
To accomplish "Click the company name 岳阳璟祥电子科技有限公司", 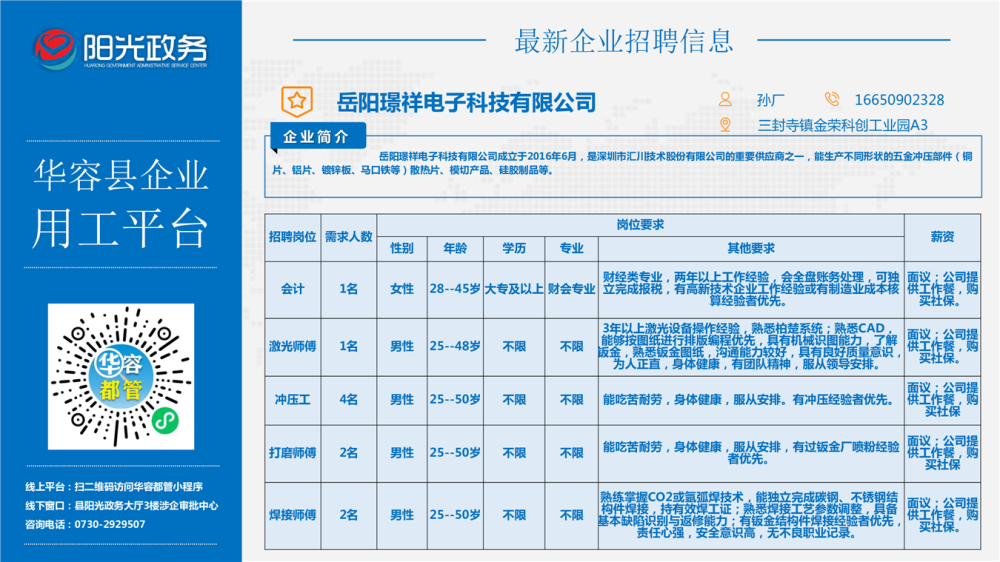I will (466, 102).
